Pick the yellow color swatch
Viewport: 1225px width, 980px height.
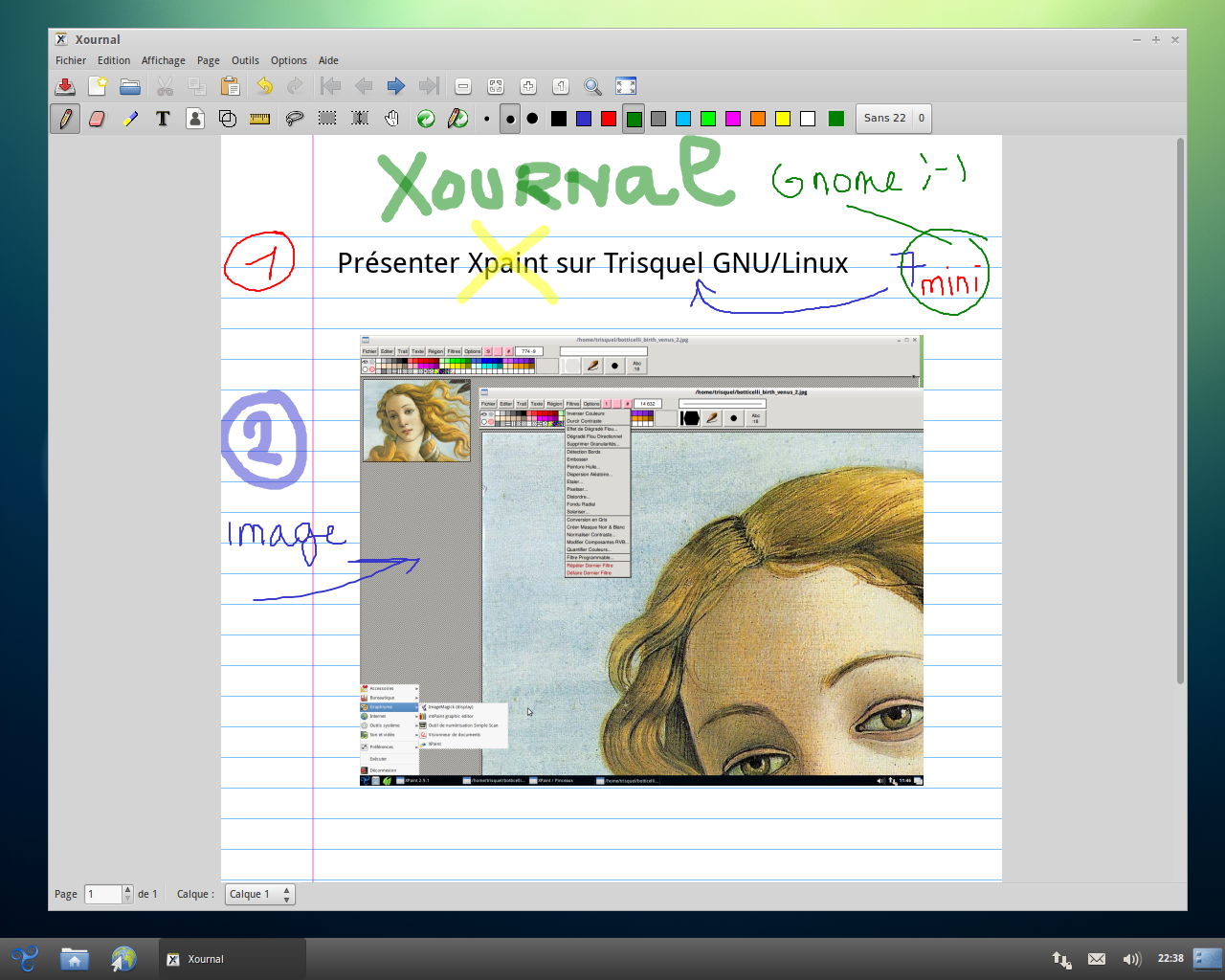click(783, 119)
